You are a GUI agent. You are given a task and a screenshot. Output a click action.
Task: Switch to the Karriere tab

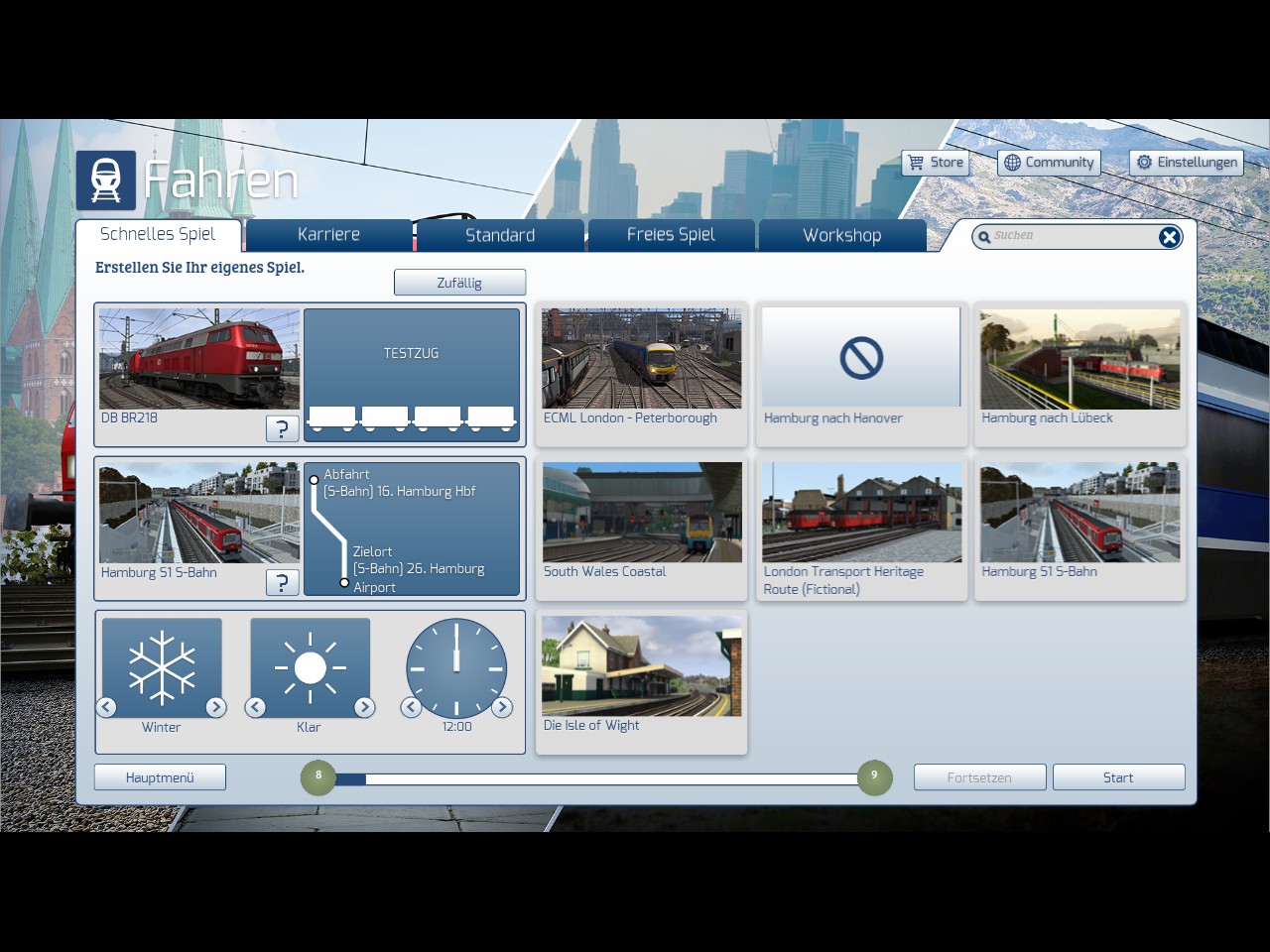coord(328,235)
